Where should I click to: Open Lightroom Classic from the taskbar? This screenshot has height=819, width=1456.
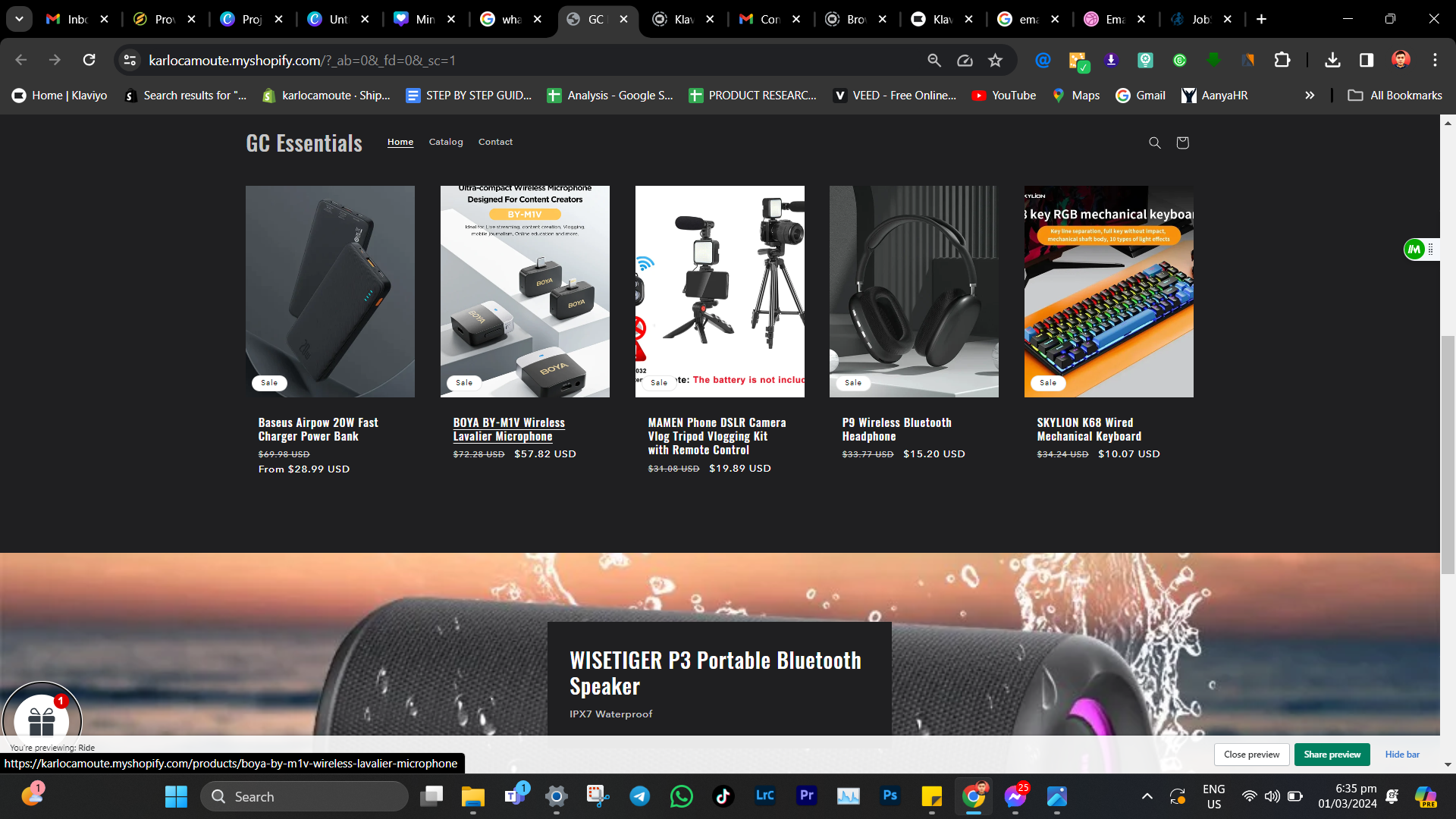click(764, 795)
